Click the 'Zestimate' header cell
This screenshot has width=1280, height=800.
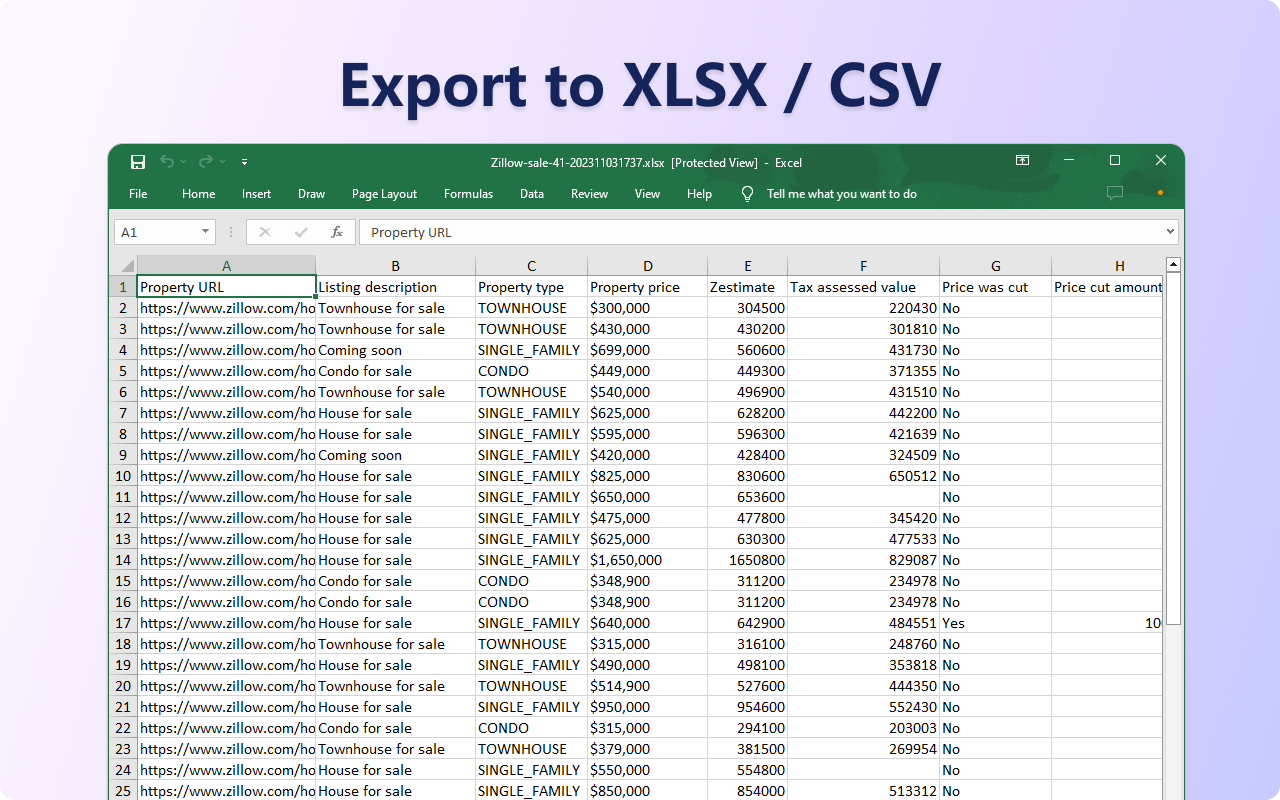[x=748, y=287]
